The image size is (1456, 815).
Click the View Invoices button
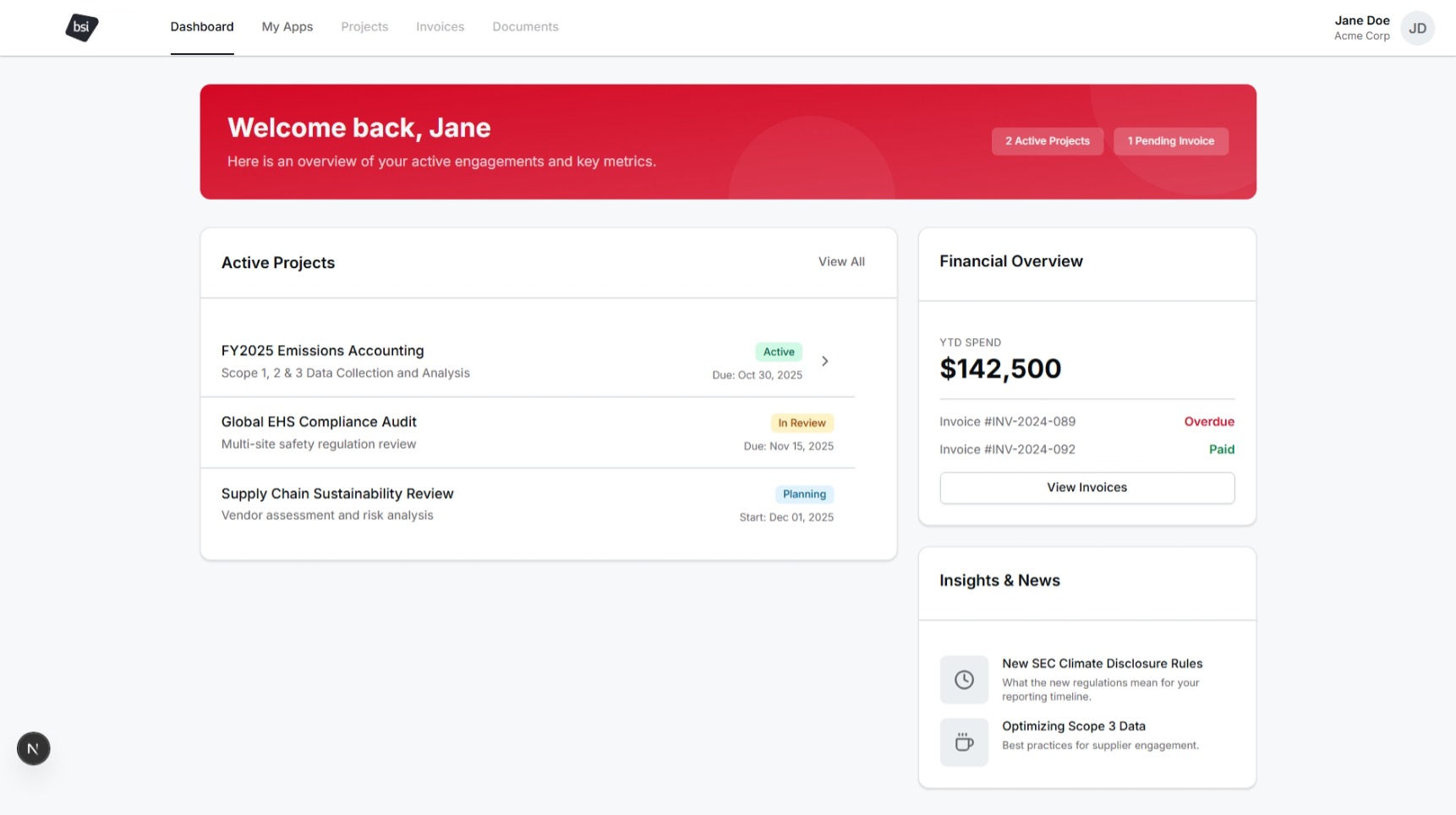click(x=1087, y=488)
